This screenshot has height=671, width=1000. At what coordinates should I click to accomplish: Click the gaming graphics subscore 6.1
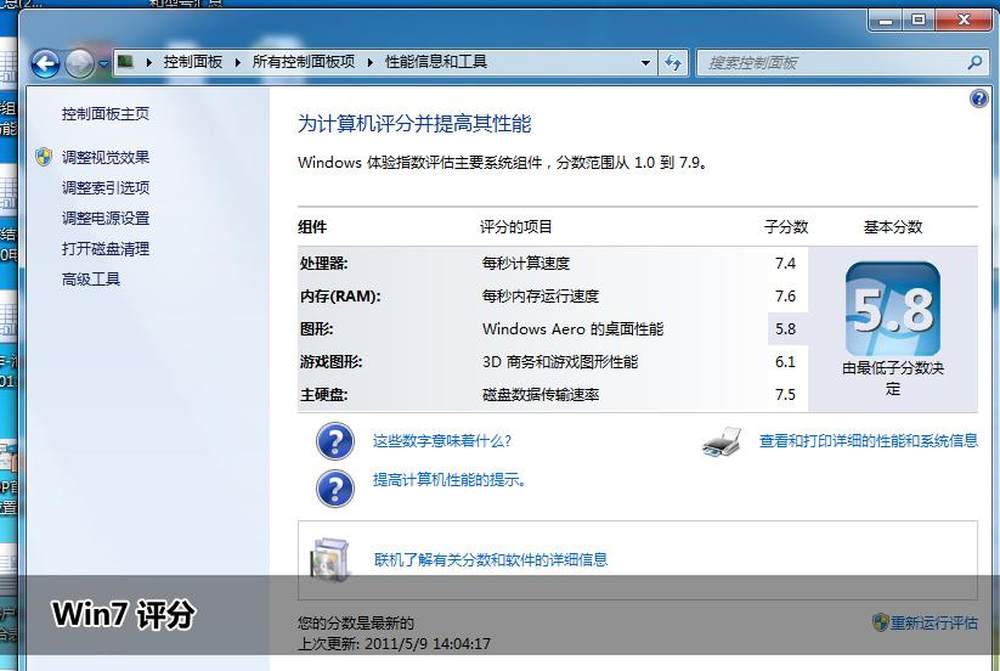(x=785, y=362)
